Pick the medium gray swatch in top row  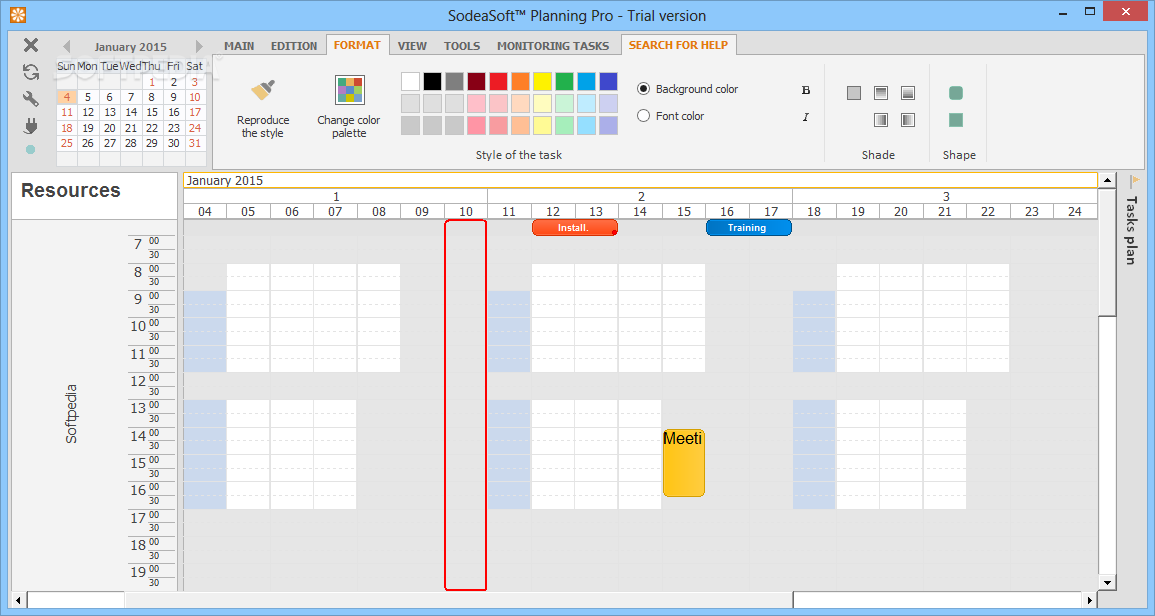pos(454,81)
